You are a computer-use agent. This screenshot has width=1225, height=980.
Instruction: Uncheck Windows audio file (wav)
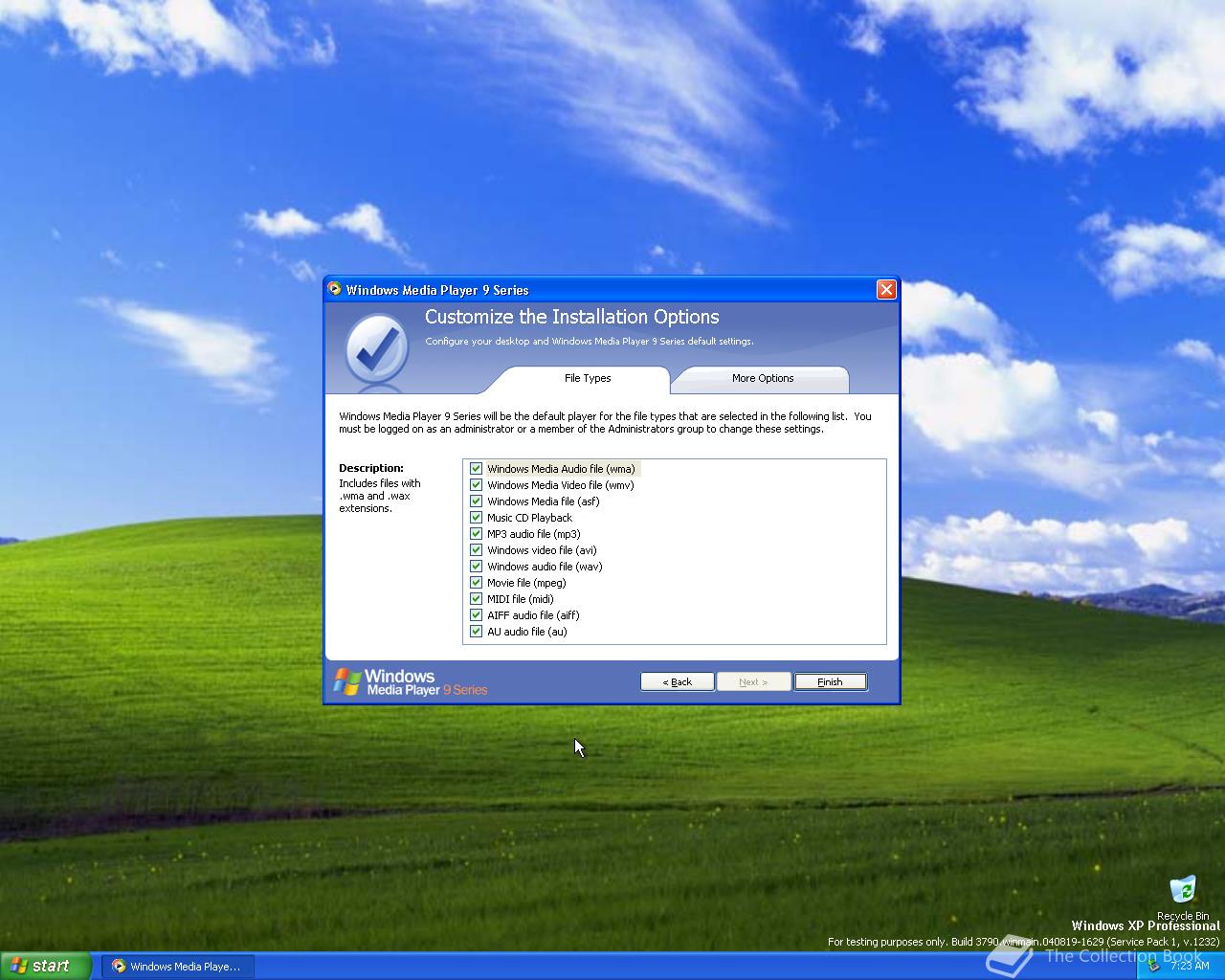coord(476,567)
